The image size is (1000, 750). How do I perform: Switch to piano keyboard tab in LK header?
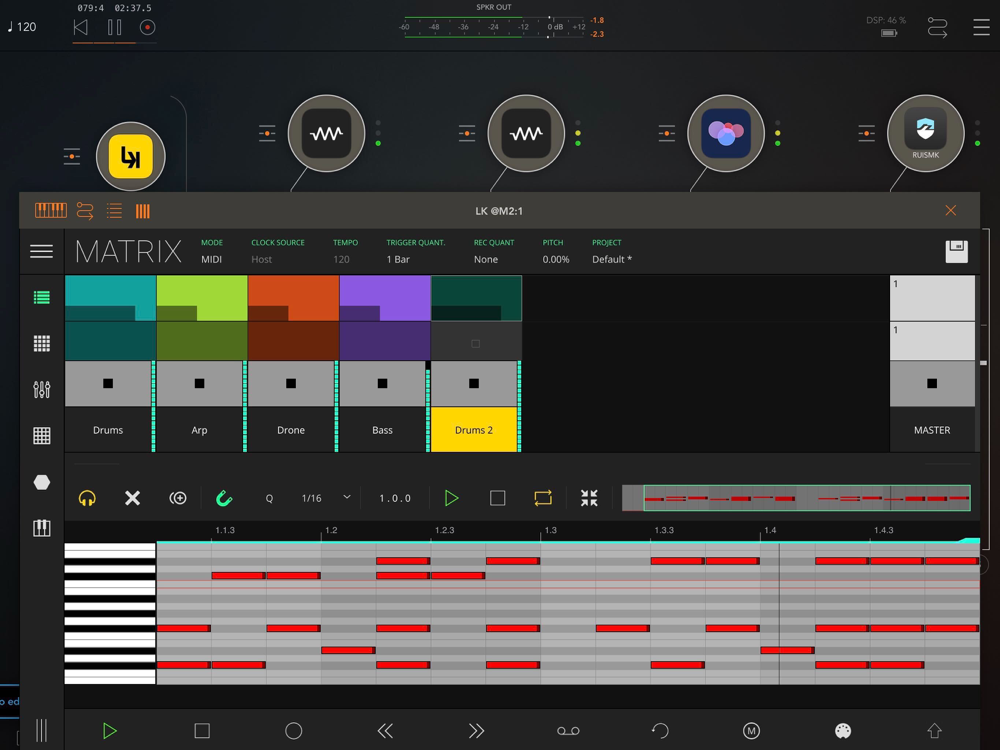point(50,211)
